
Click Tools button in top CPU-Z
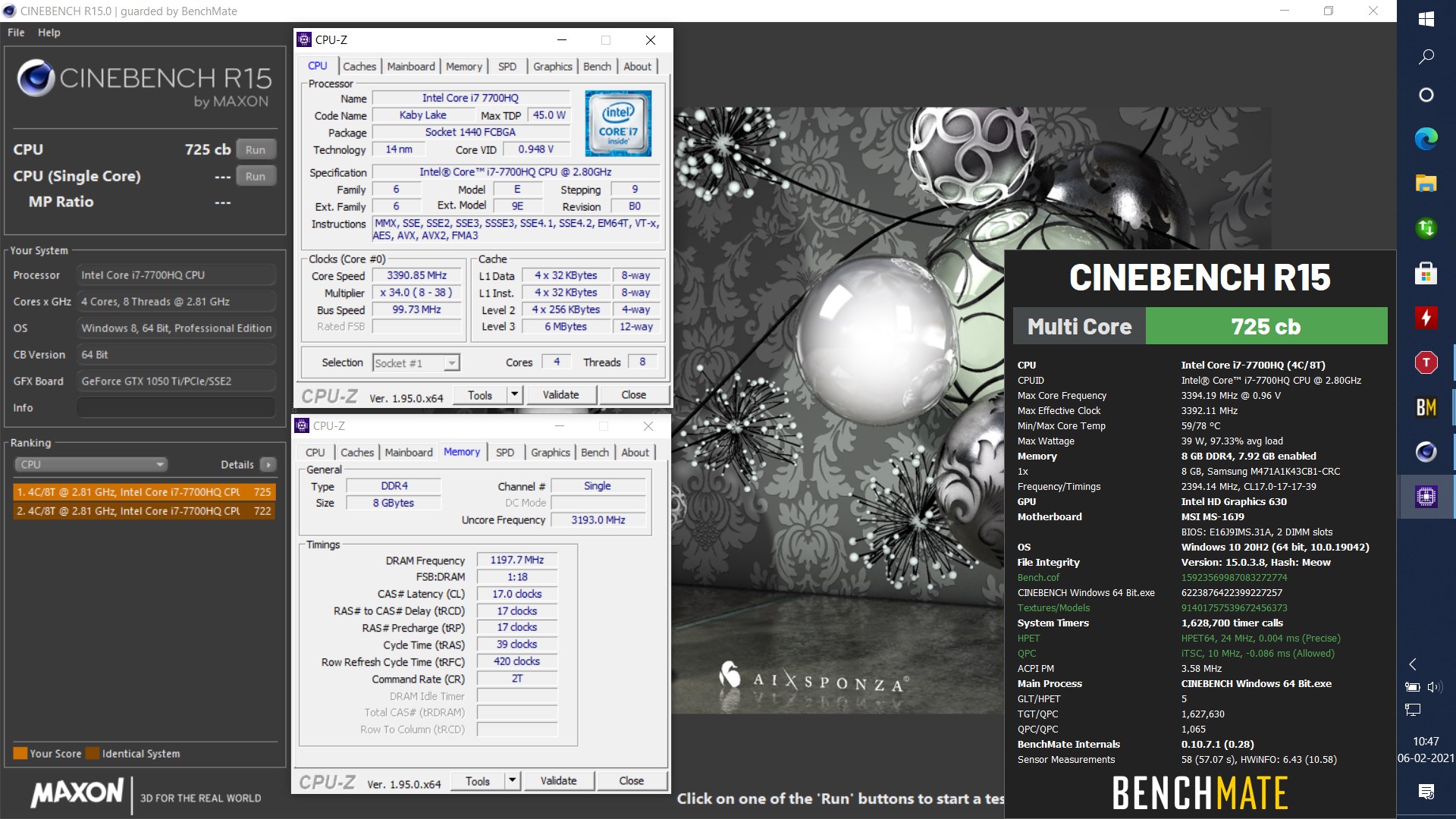coord(480,395)
